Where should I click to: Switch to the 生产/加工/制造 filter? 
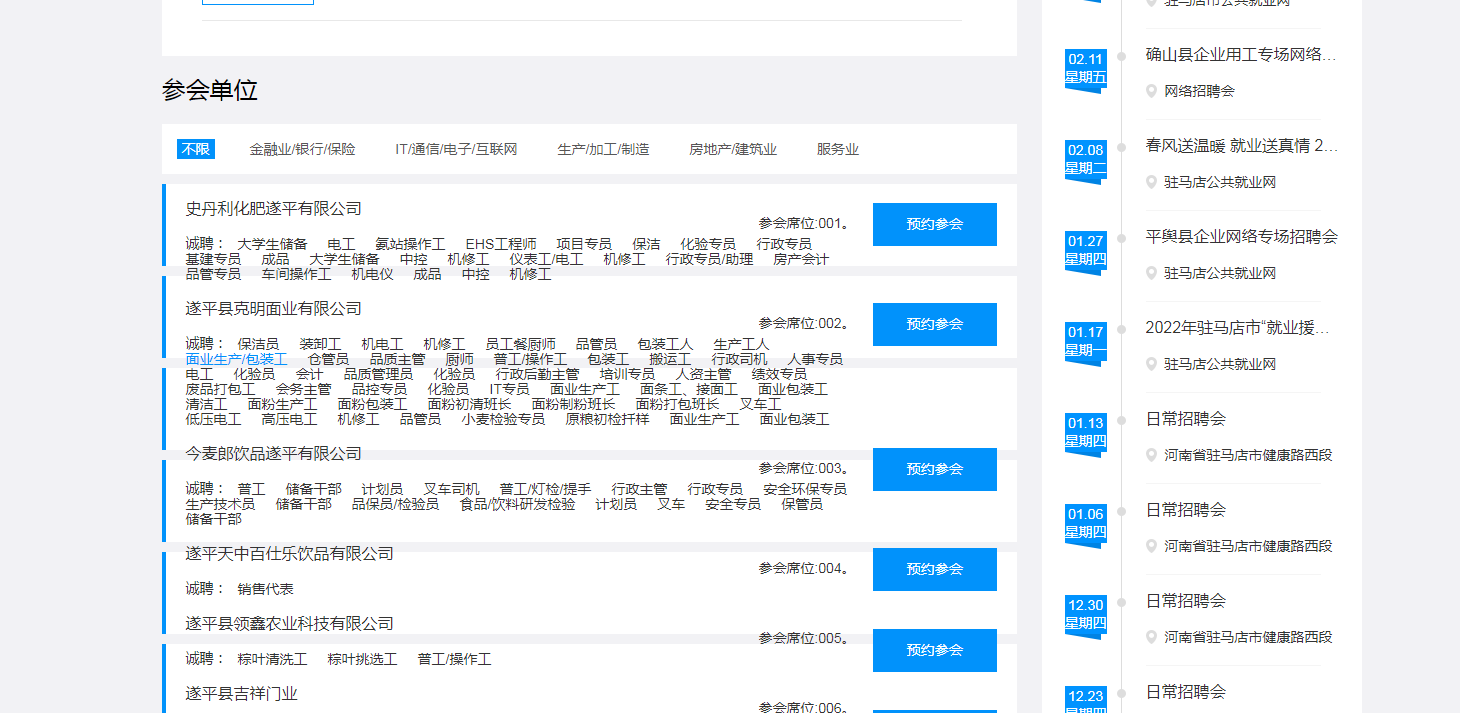(x=603, y=149)
